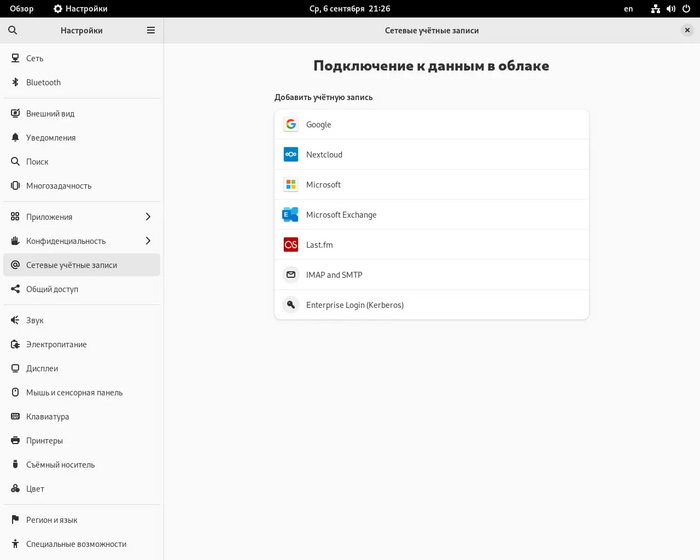Click the Bluetooth icon in sidebar

coord(15,82)
